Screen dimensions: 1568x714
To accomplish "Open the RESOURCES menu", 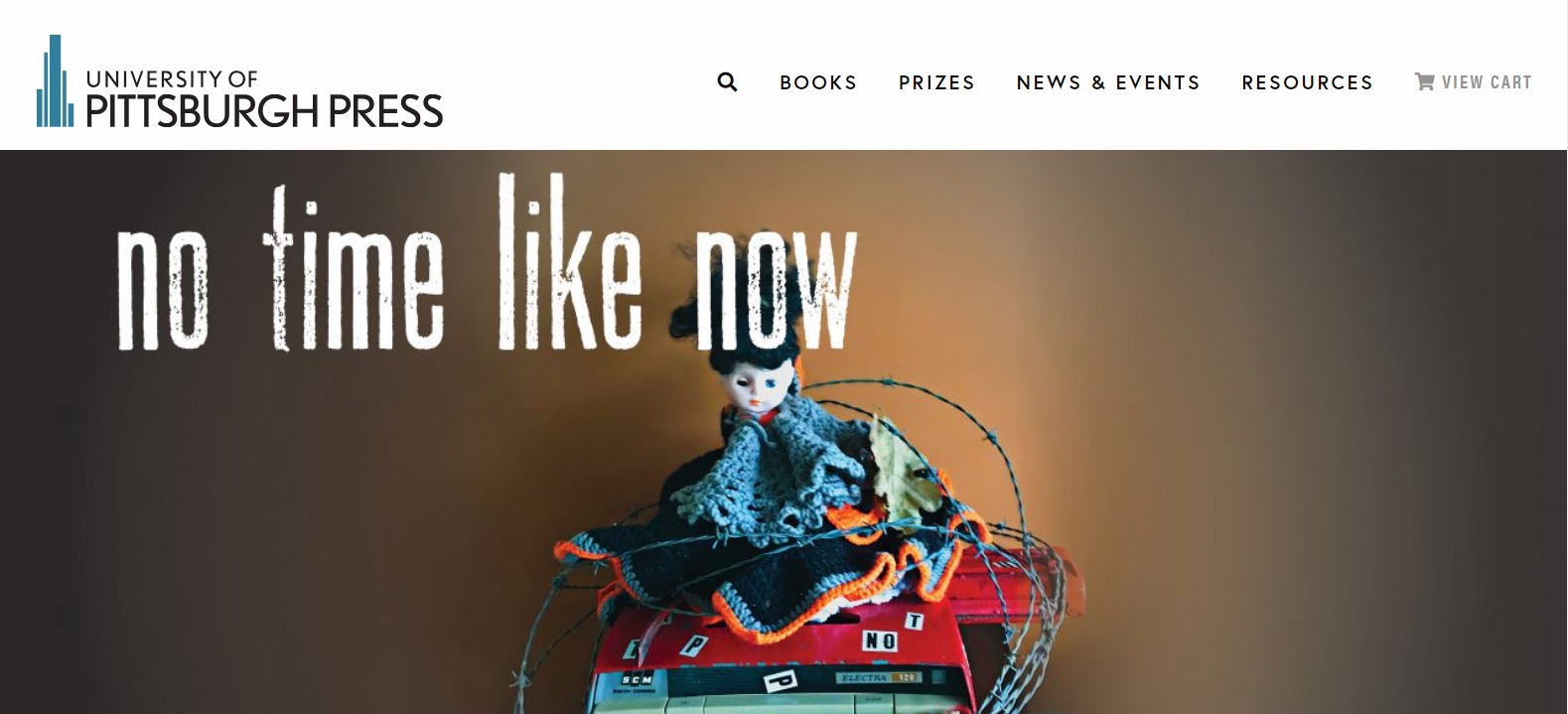I will pyautogui.click(x=1307, y=82).
